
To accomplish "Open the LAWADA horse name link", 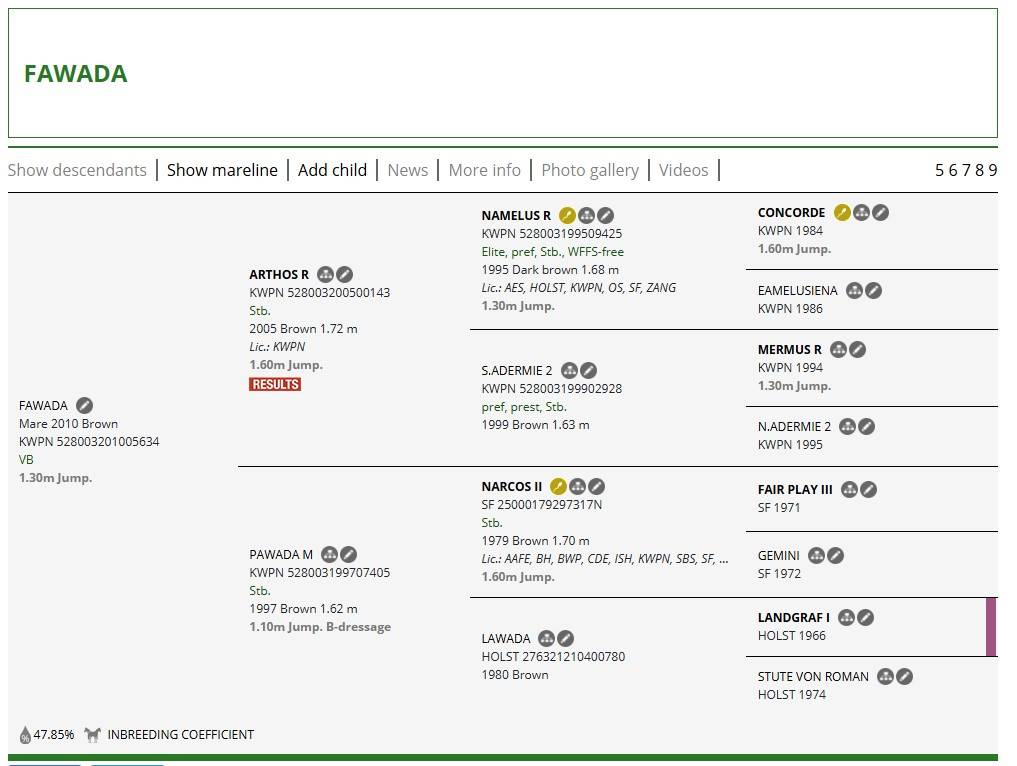I will (506, 640).
